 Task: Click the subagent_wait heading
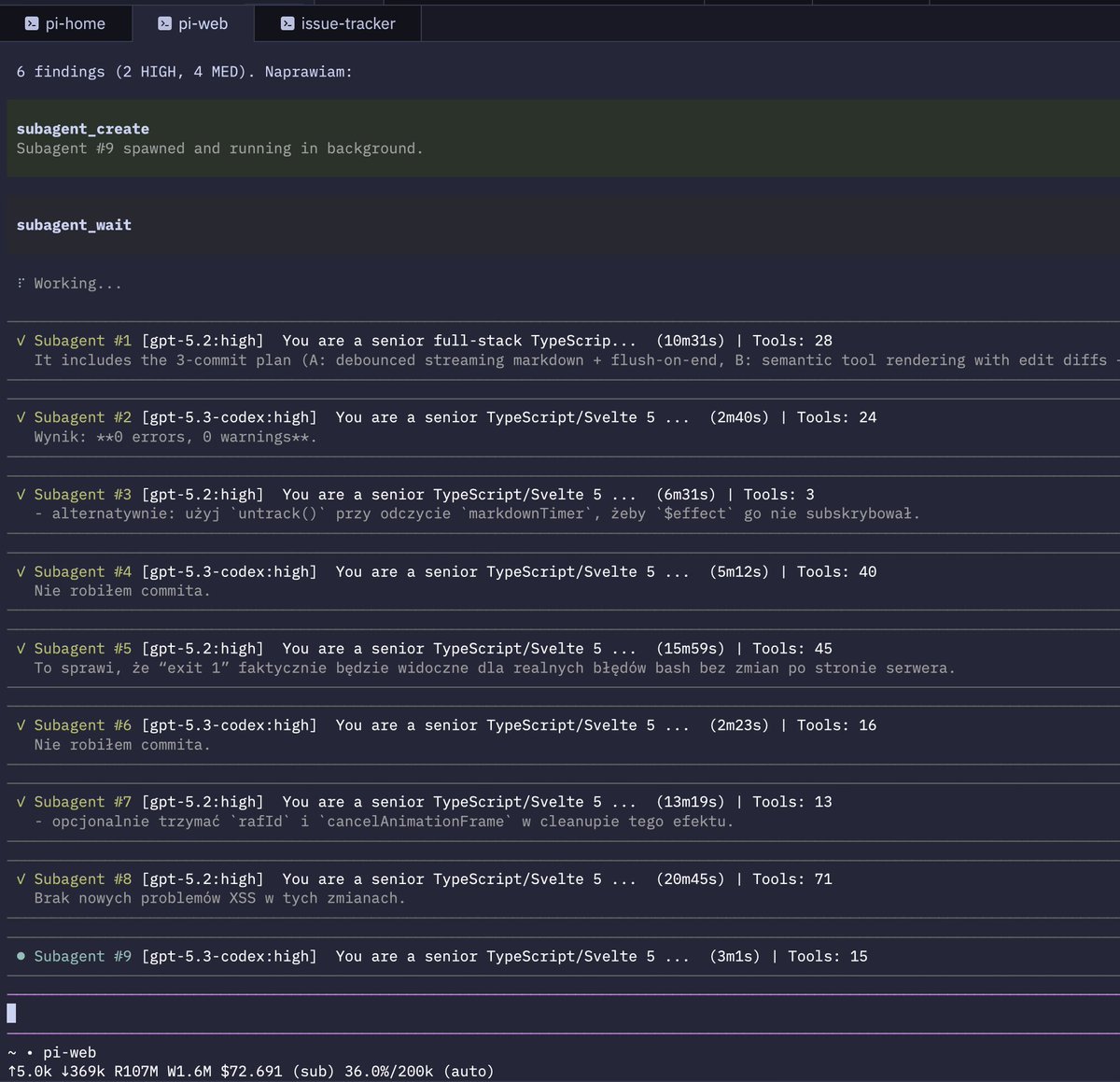coord(74,225)
